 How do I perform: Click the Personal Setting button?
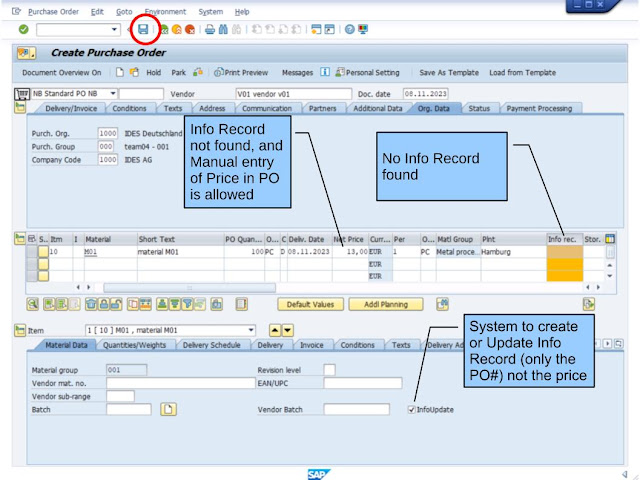coord(367,73)
